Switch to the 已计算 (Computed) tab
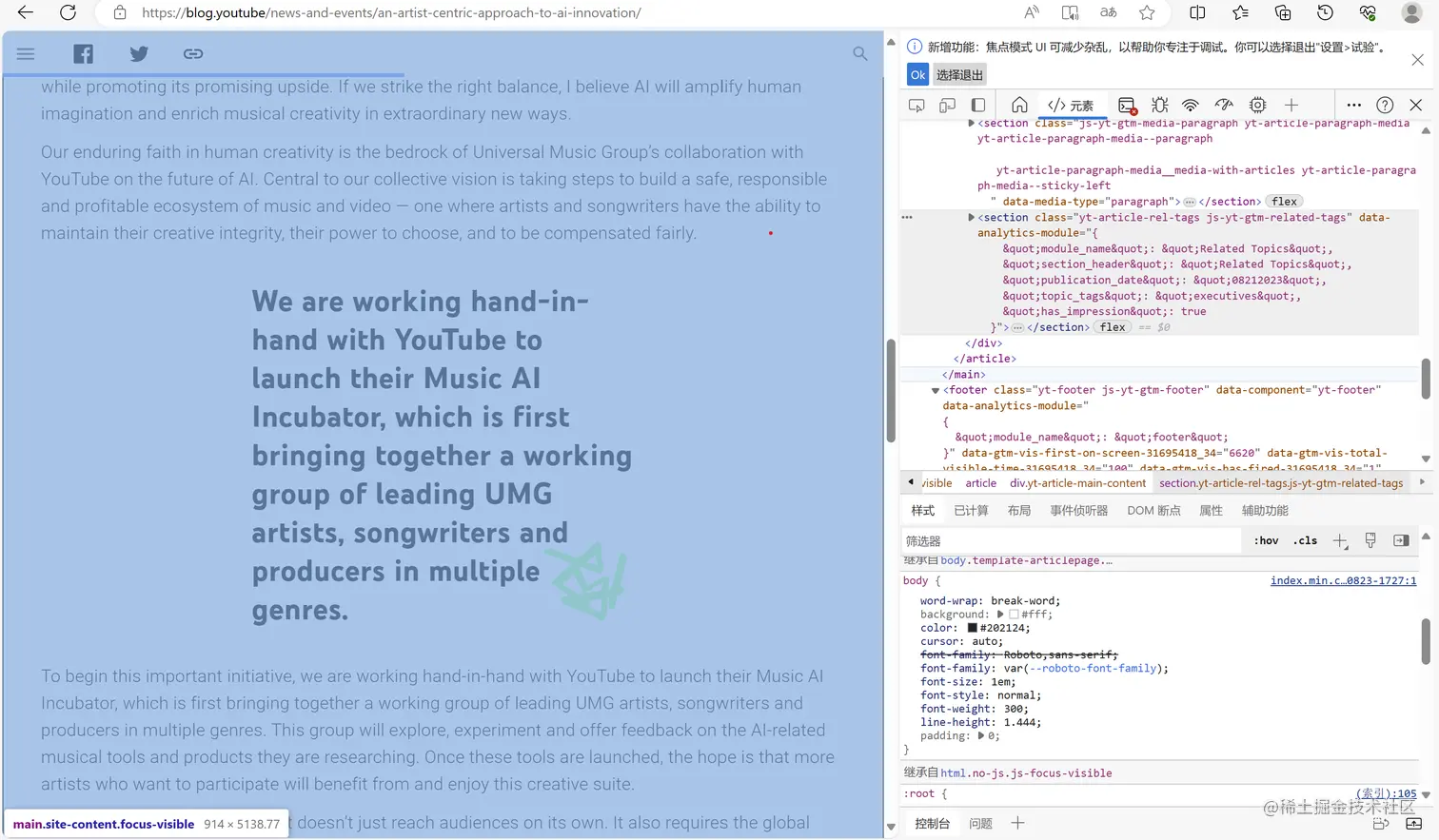Viewport: 1439px width, 840px height. point(971,511)
